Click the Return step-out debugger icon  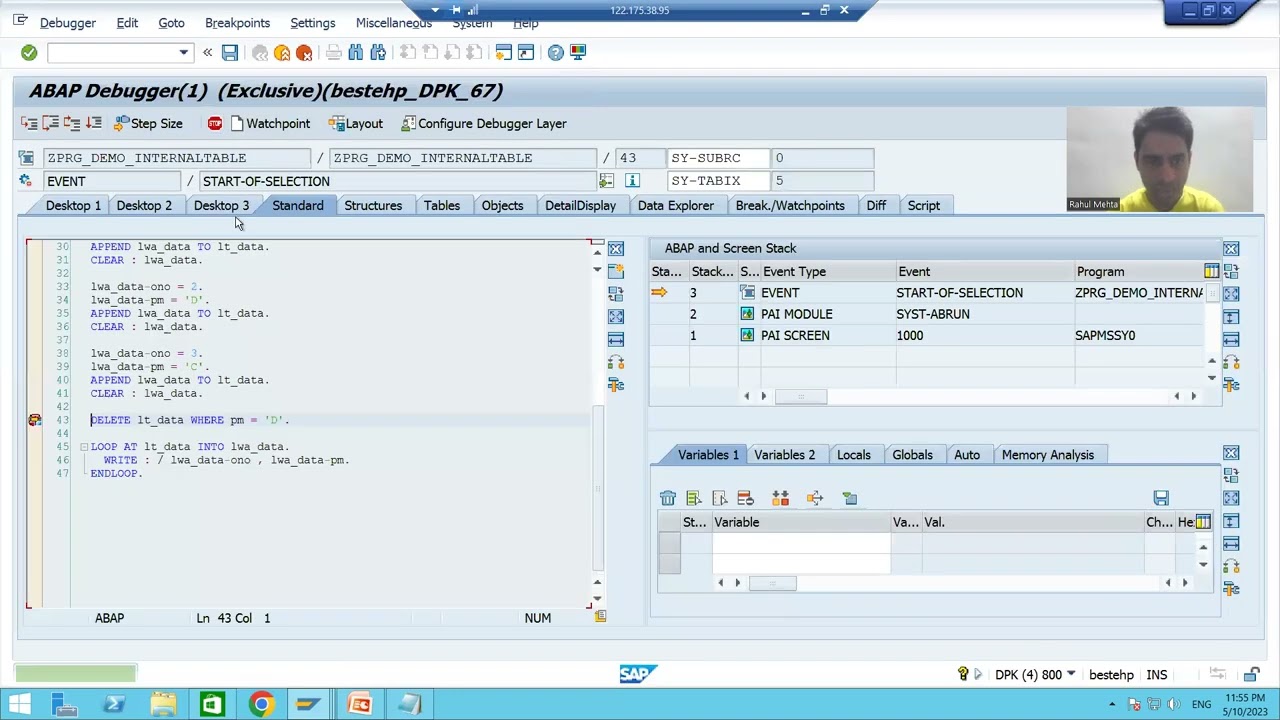[x=72, y=123]
